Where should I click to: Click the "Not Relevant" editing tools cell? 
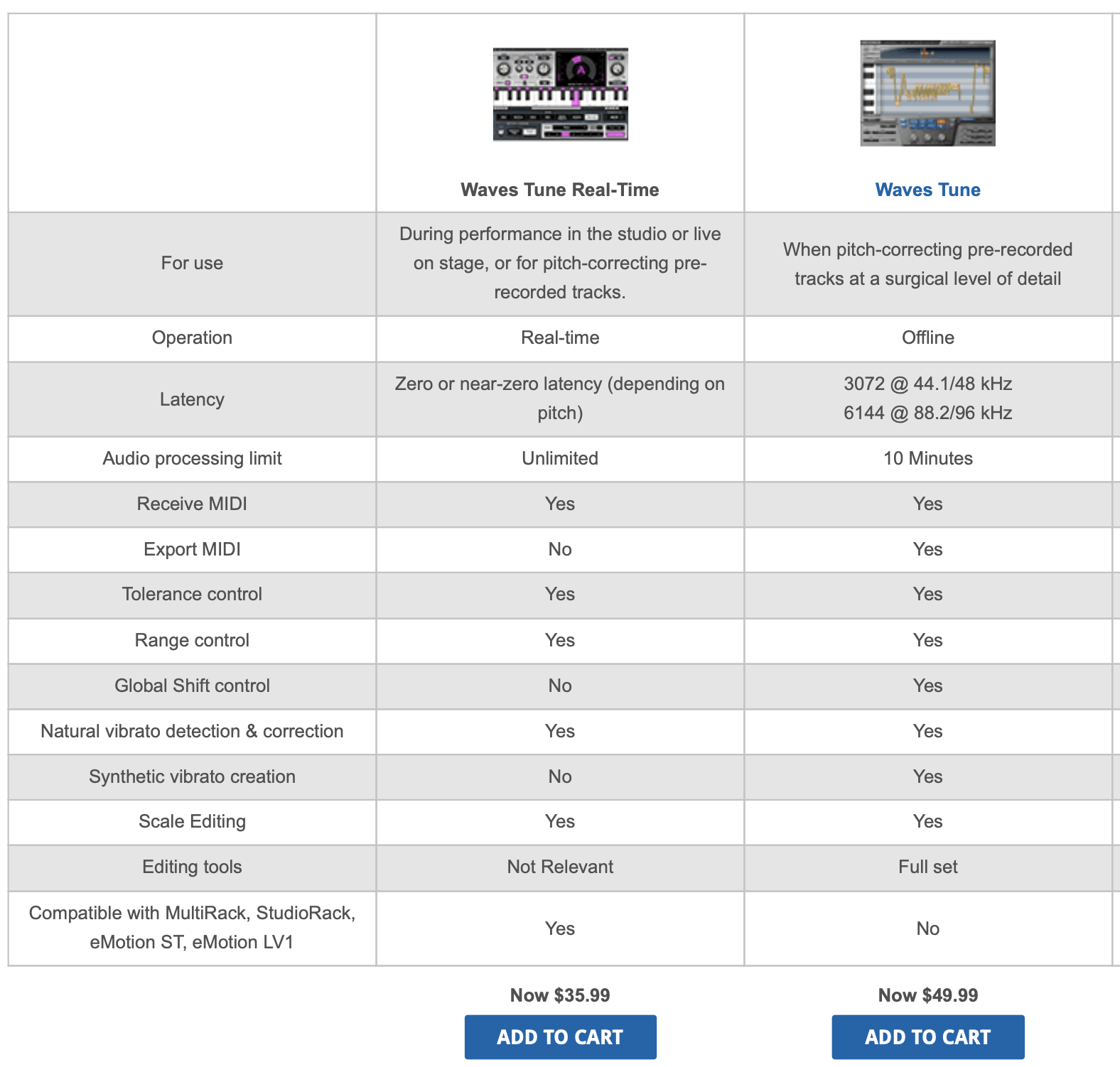click(560, 867)
